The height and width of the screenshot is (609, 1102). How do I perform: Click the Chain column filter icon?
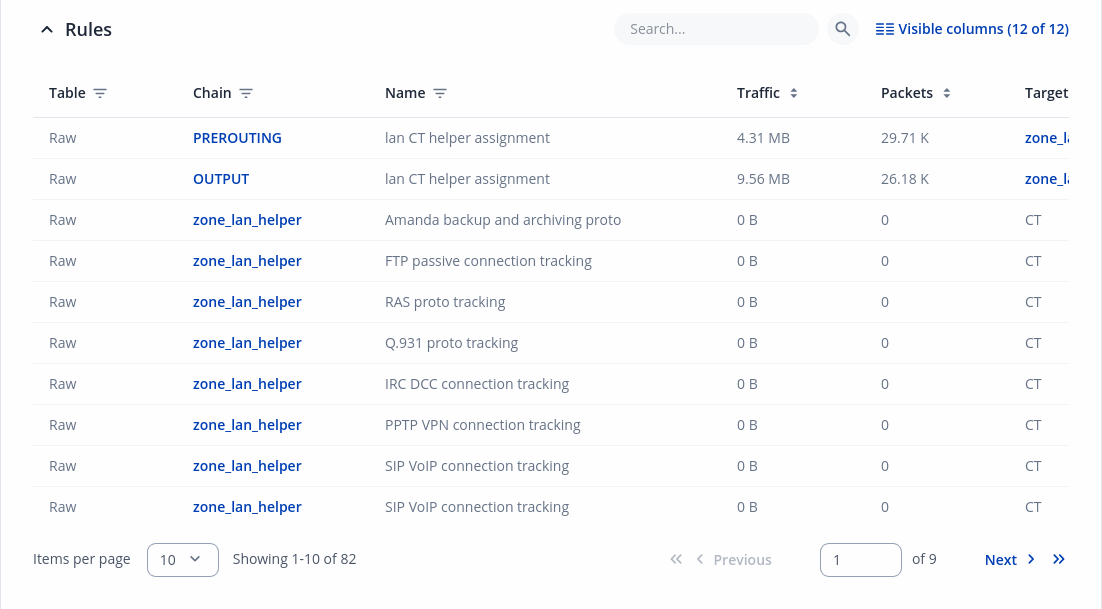[x=246, y=93]
